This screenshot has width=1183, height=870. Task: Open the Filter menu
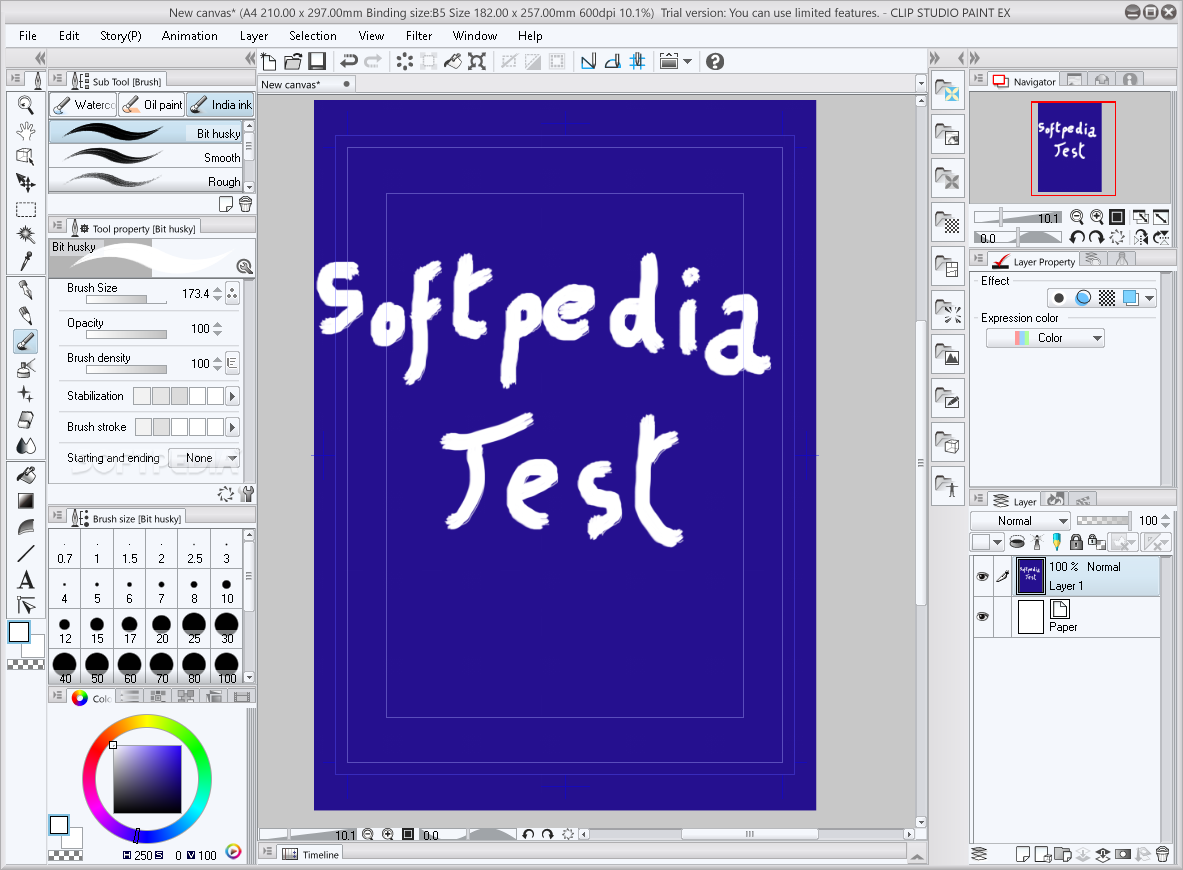[x=419, y=35]
